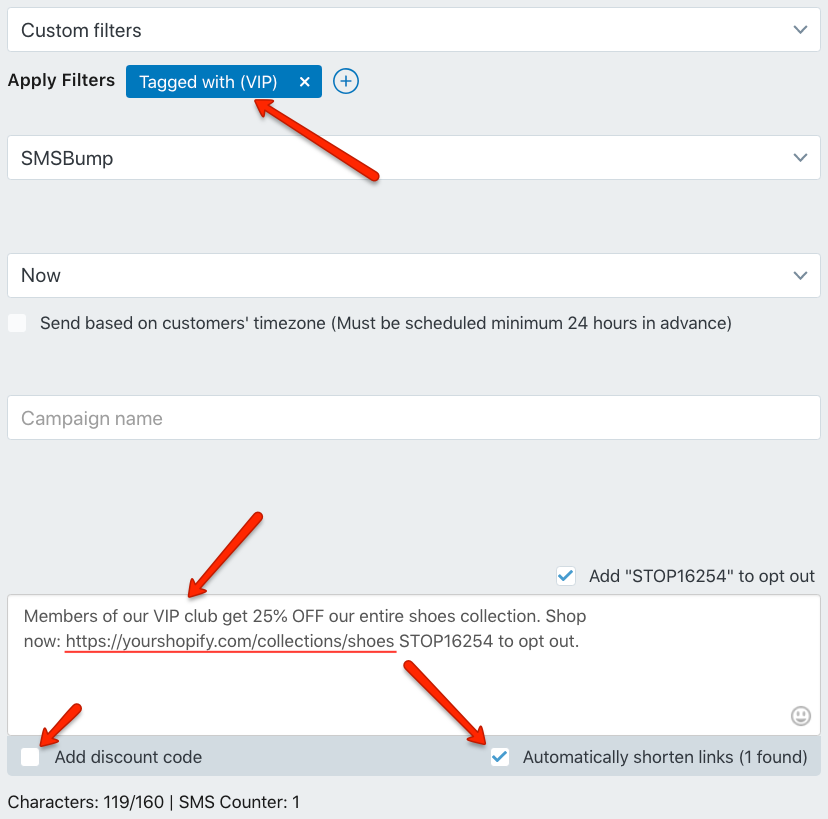This screenshot has width=828, height=819.
Task: Select the Tagged with (VIP) filter chip
Action: point(208,82)
